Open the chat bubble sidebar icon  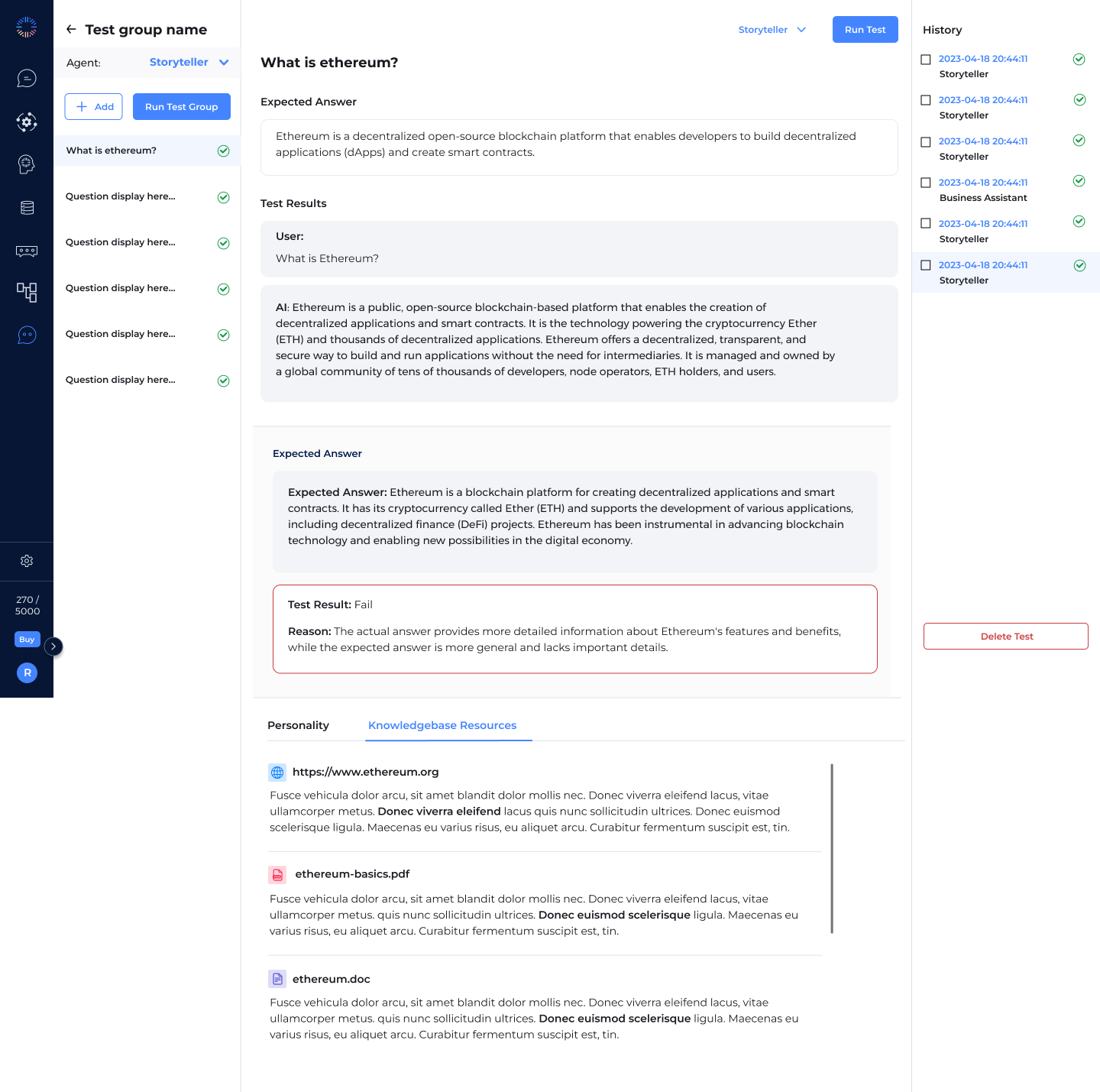point(27,78)
